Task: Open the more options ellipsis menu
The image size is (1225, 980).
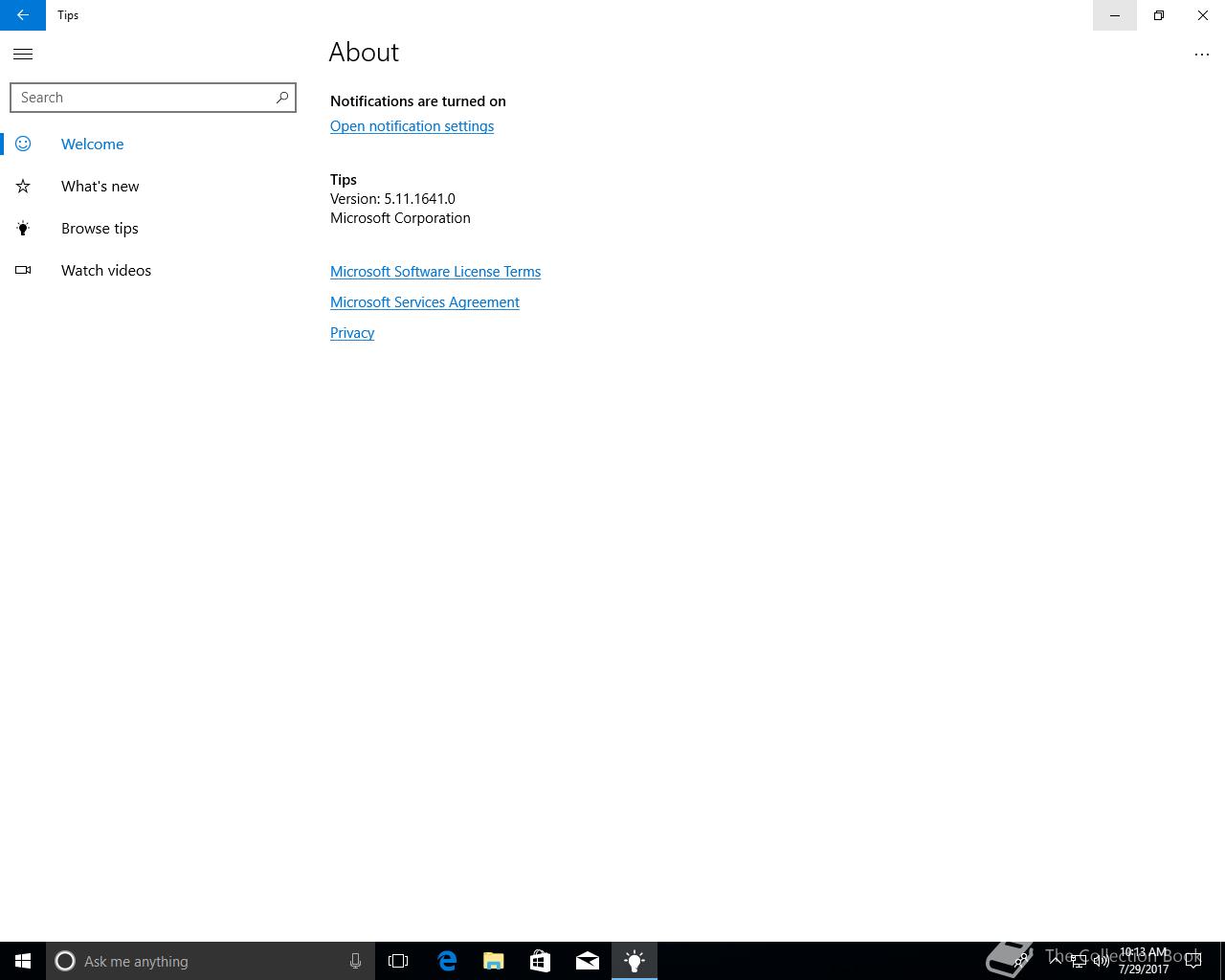Action: coord(1202,55)
